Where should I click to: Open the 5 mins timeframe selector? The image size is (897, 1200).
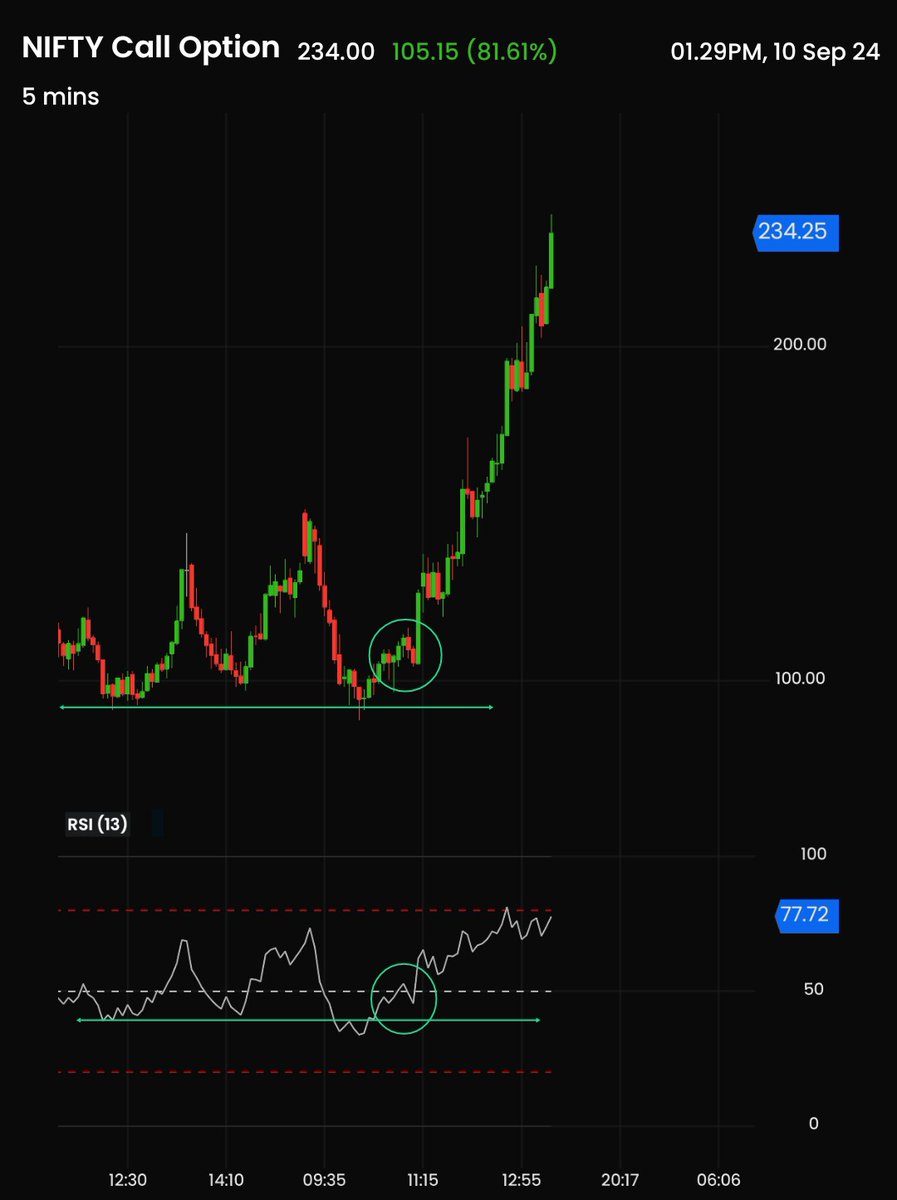pos(60,97)
